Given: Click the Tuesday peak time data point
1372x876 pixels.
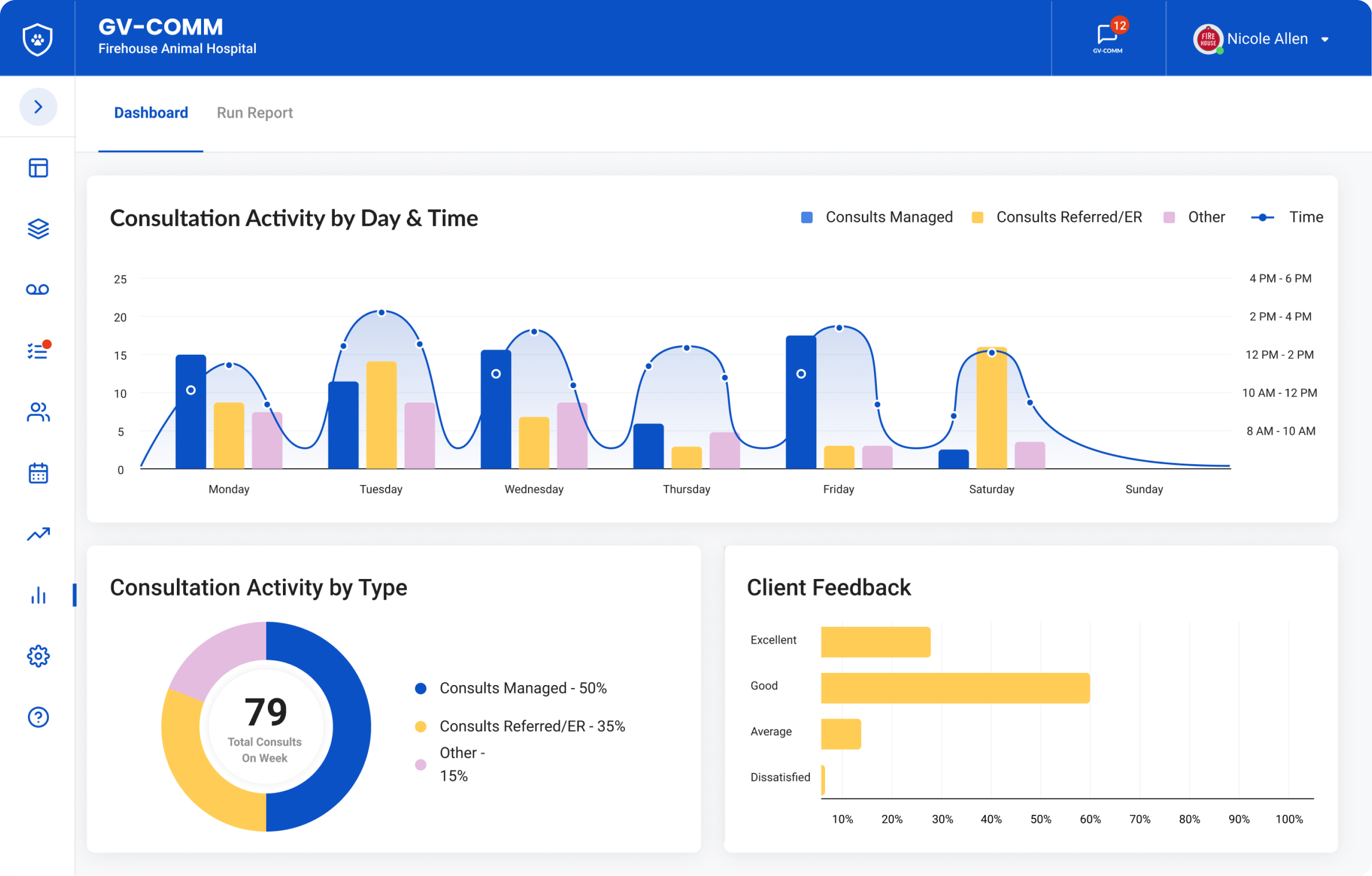Looking at the screenshot, I should tap(382, 313).
